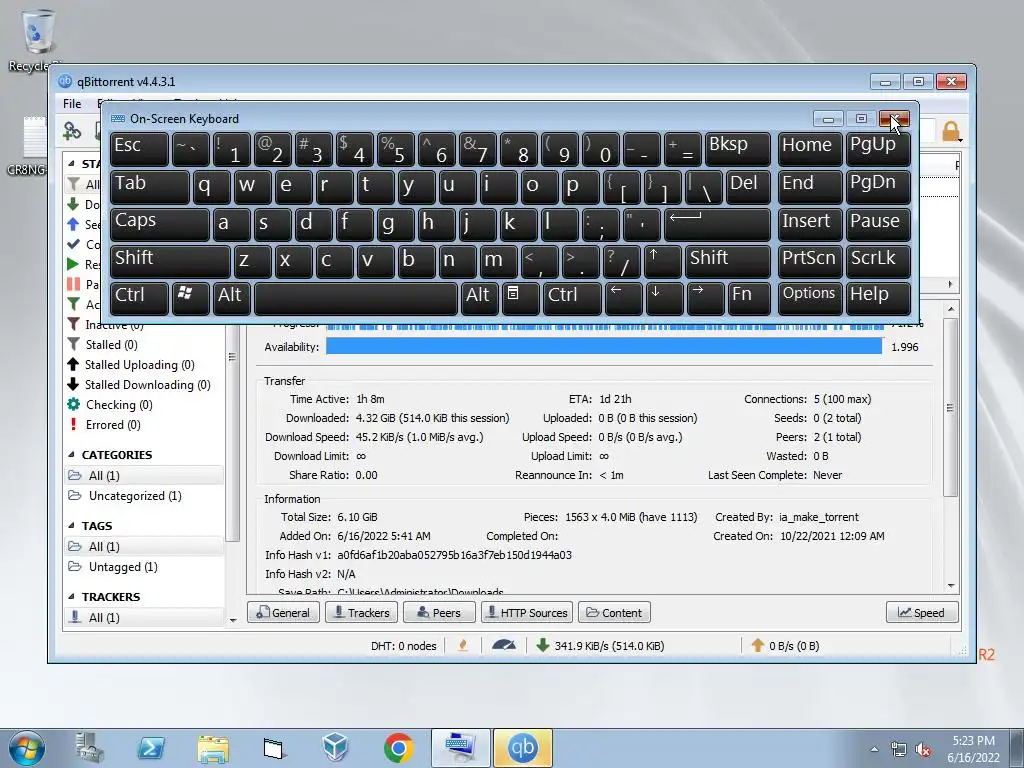Open Google Chrome from the taskbar

click(x=398, y=748)
